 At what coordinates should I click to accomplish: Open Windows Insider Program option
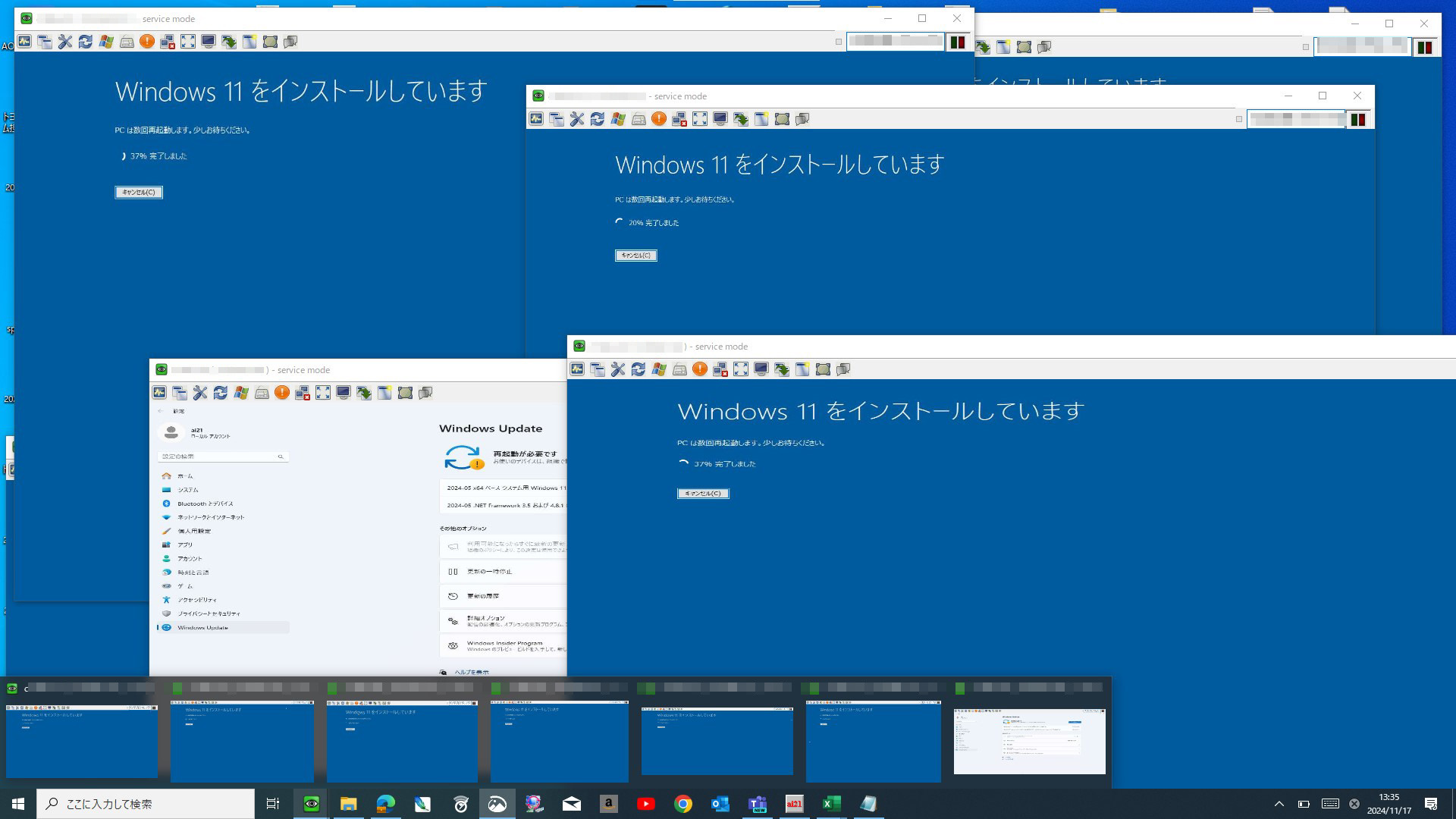(x=504, y=645)
